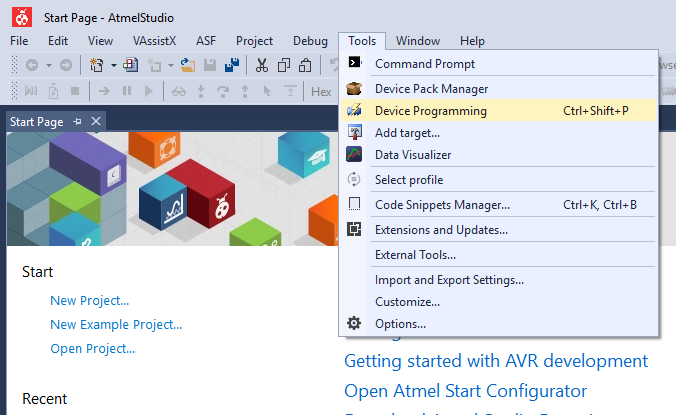Click the Save toolbar icon
Image resolution: width=676 pixels, height=415 pixels.
point(210,66)
